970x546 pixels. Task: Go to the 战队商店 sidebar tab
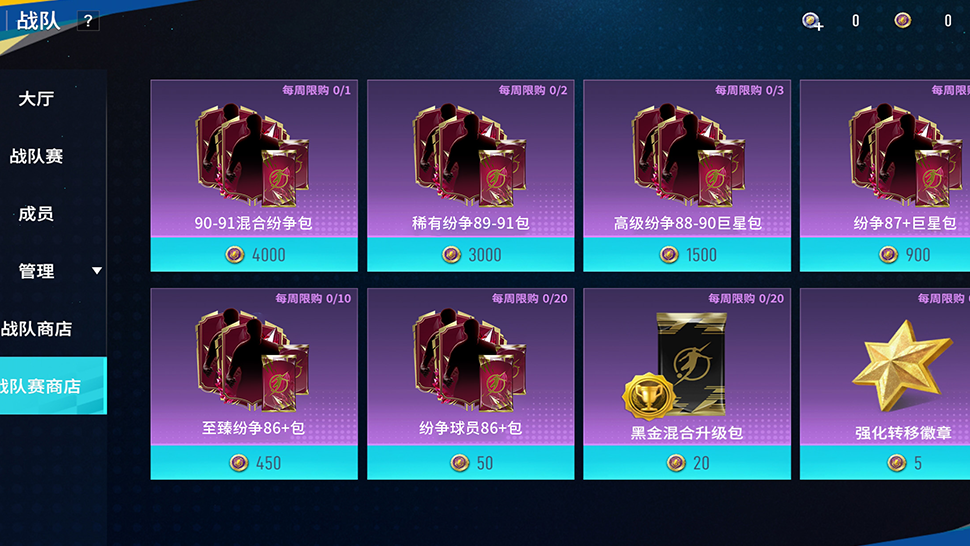(x=36, y=329)
